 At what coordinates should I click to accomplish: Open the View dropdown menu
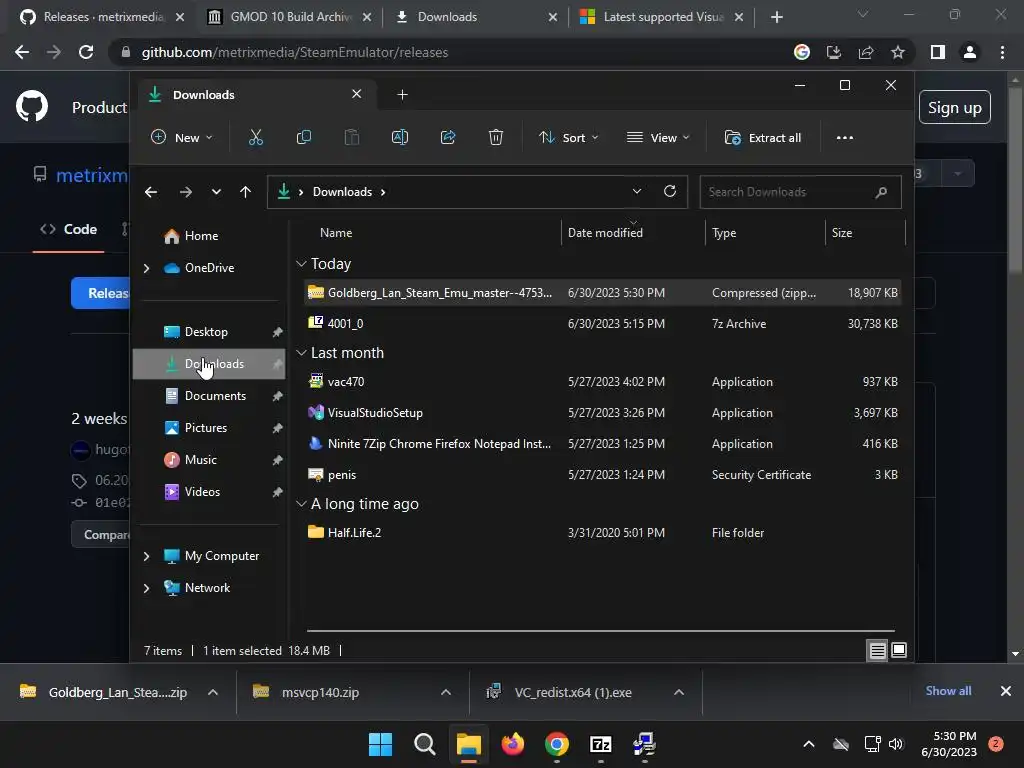(x=658, y=138)
